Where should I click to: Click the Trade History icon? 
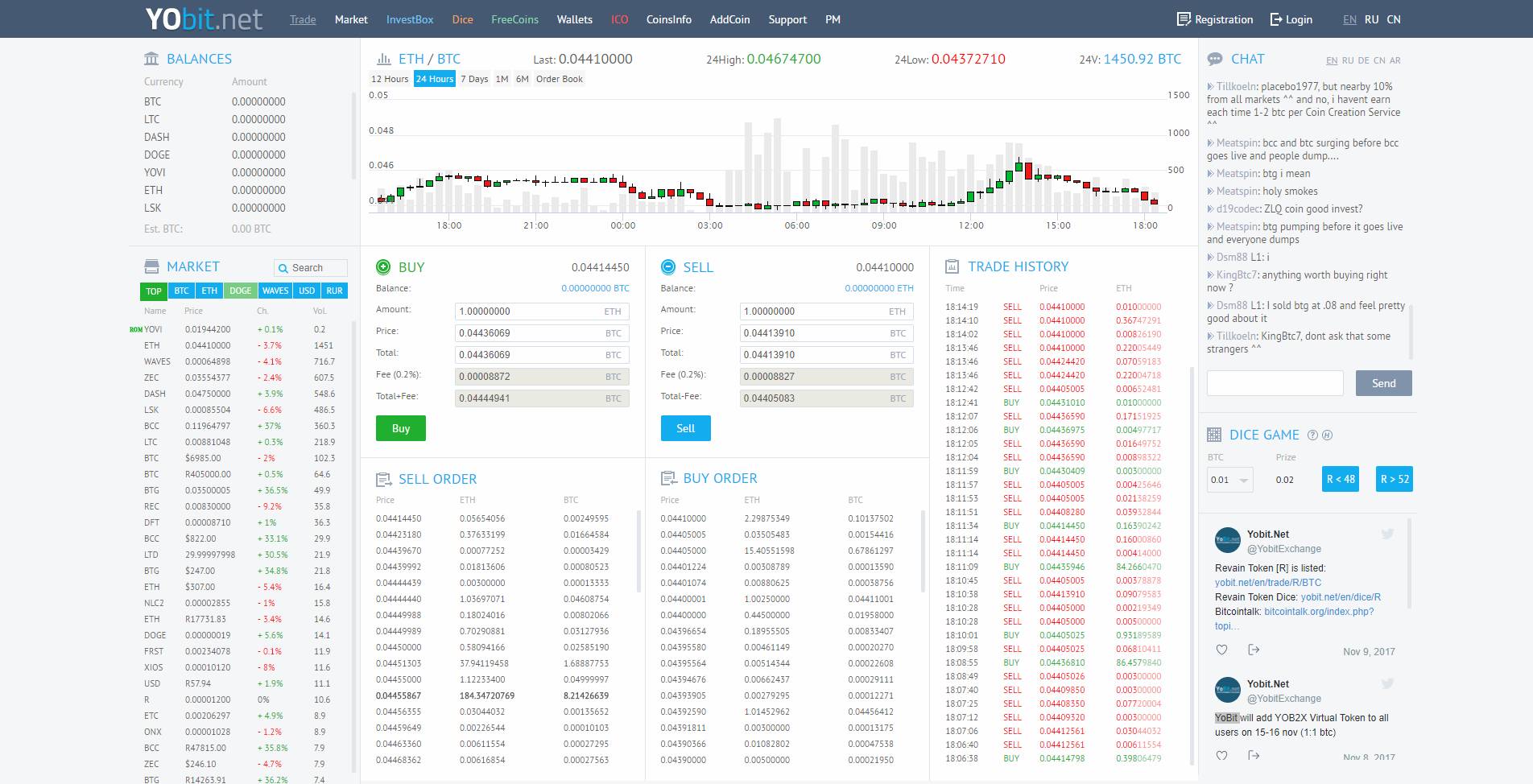952,266
